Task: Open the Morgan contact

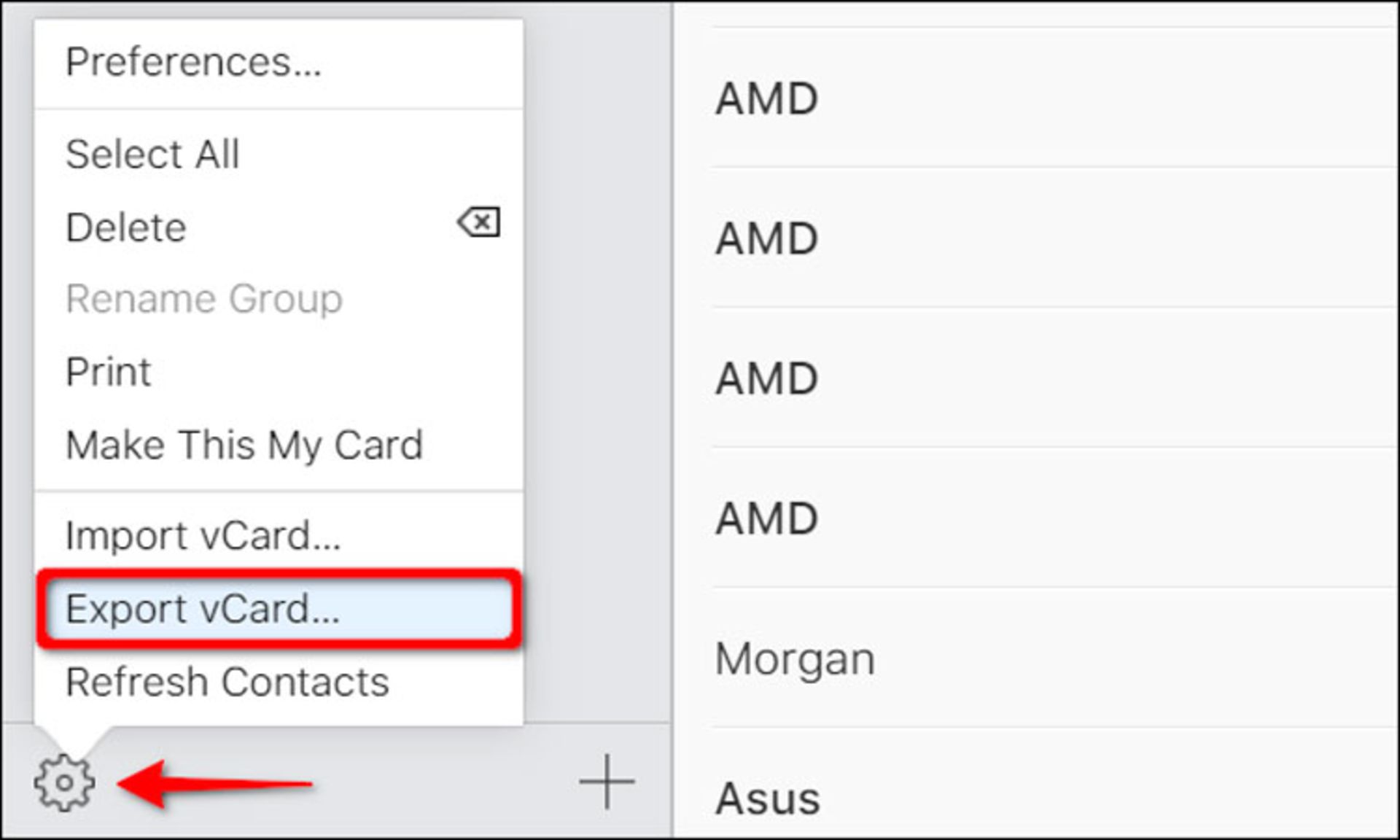Action: [x=795, y=659]
